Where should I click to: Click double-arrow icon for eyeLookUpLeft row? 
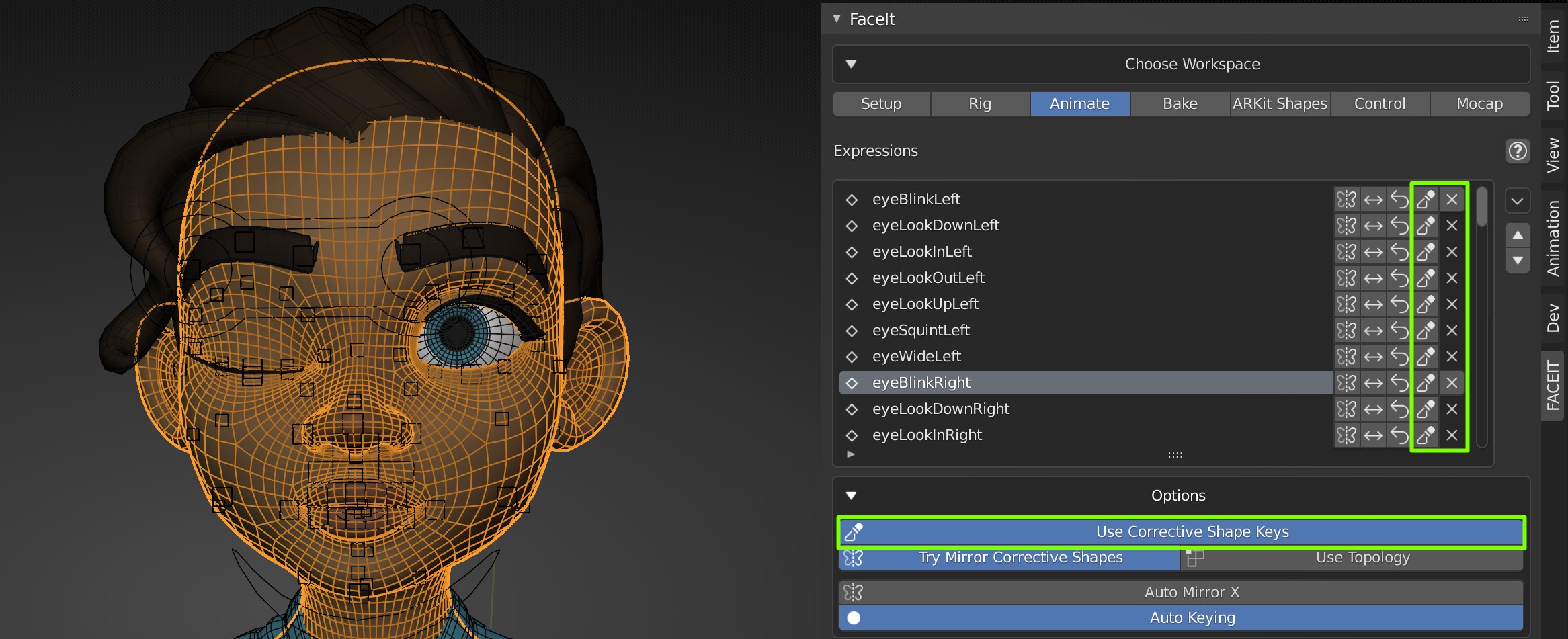[x=1373, y=304]
